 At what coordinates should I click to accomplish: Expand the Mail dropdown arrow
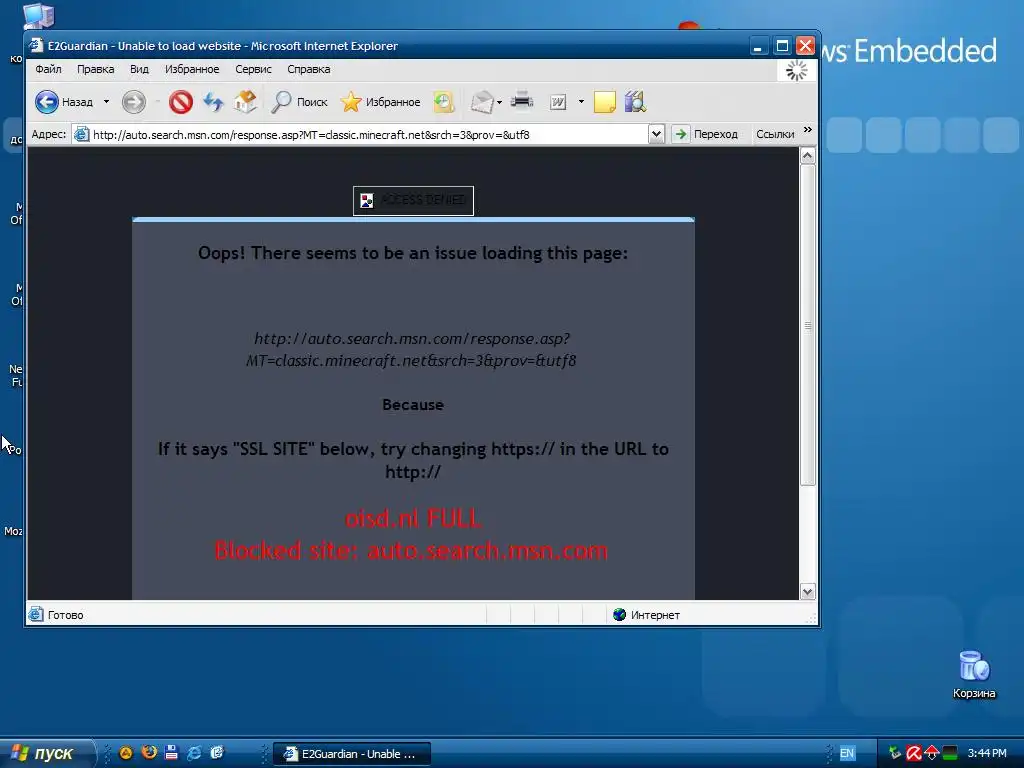click(x=500, y=102)
